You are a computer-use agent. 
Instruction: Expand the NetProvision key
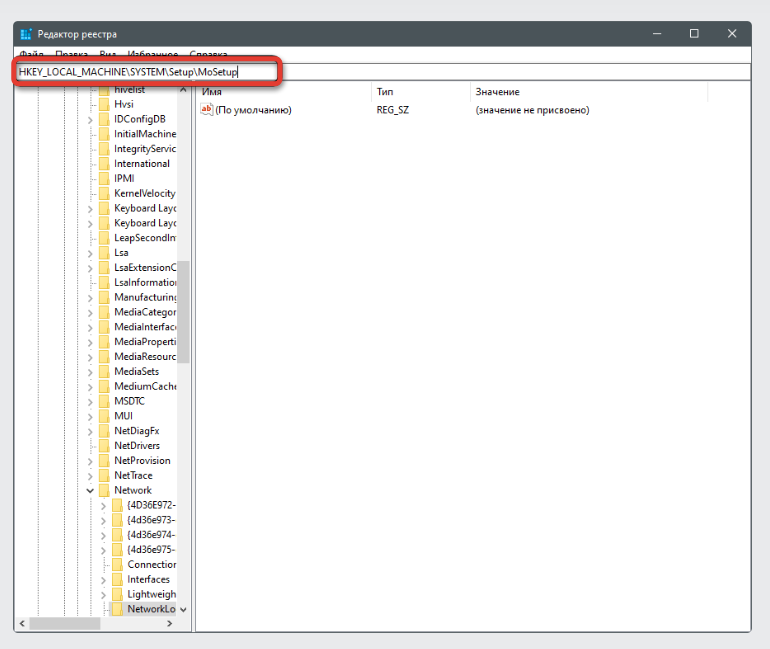coord(90,461)
